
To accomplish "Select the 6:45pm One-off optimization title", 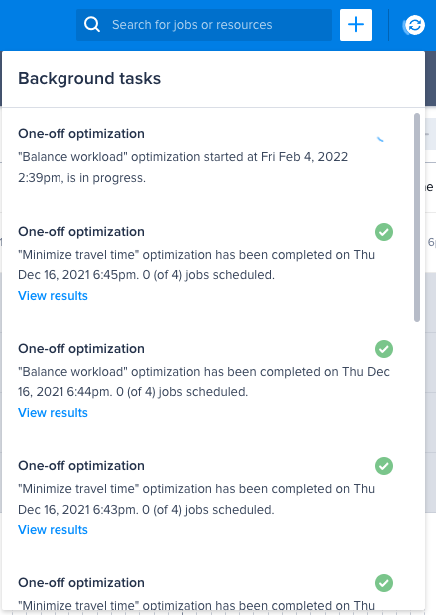I will (81, 232).
